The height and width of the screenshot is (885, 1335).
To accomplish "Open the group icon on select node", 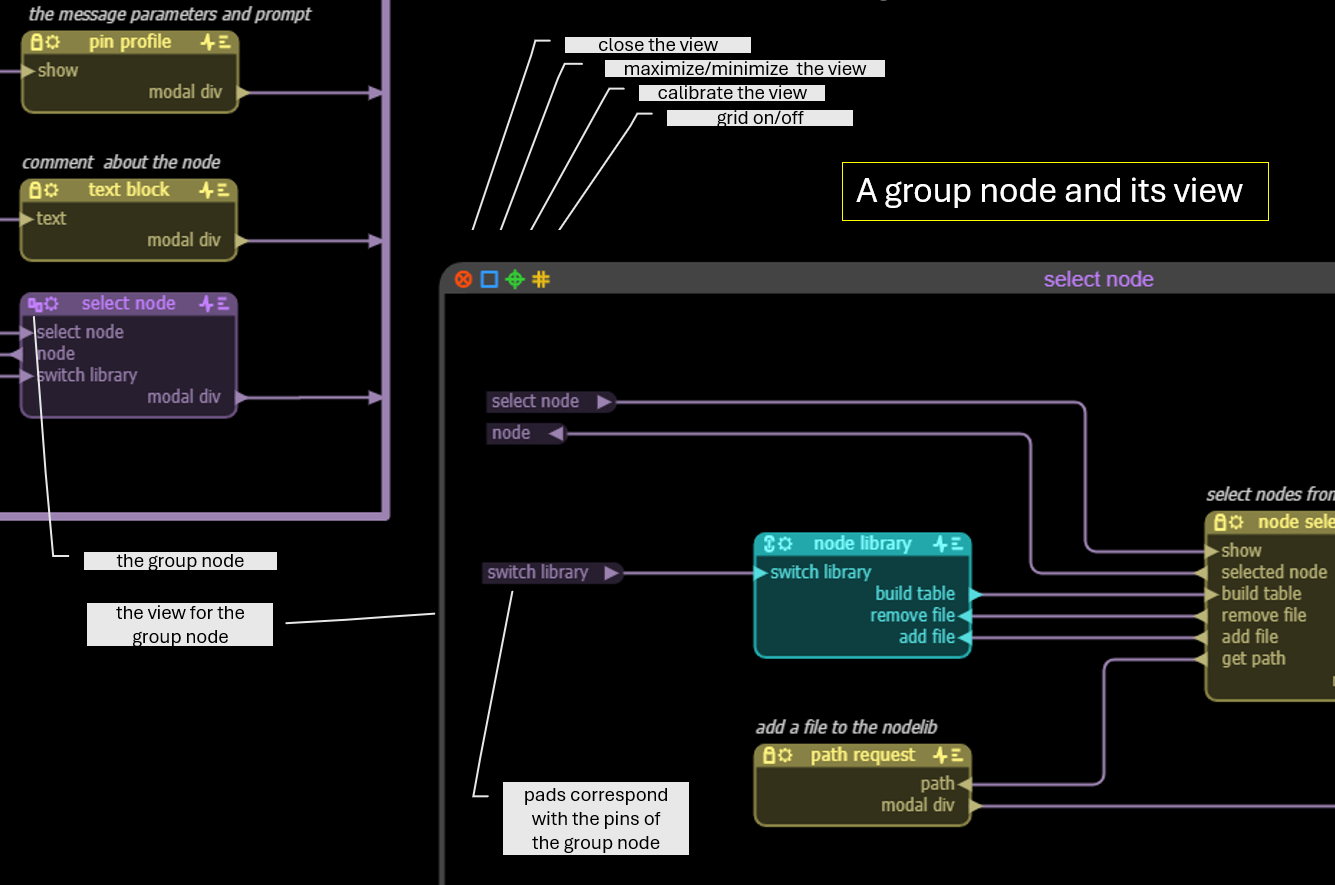I will pos(35,304).
